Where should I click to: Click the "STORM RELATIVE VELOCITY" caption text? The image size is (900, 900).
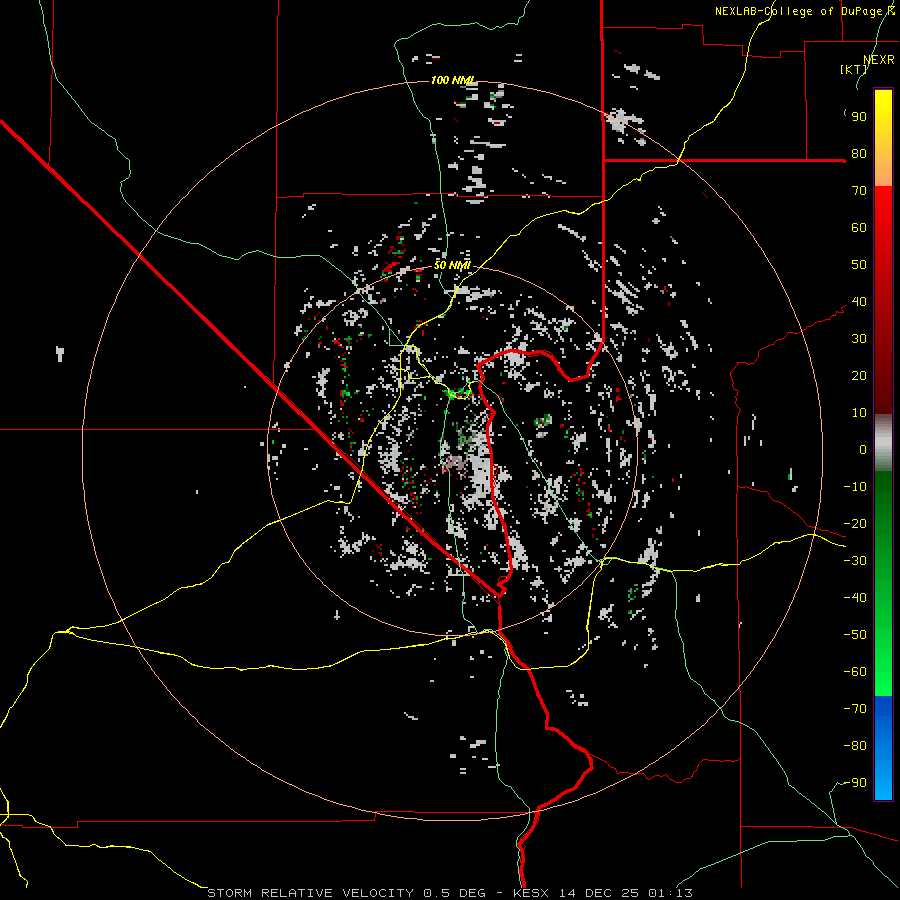tap(310, 893)
